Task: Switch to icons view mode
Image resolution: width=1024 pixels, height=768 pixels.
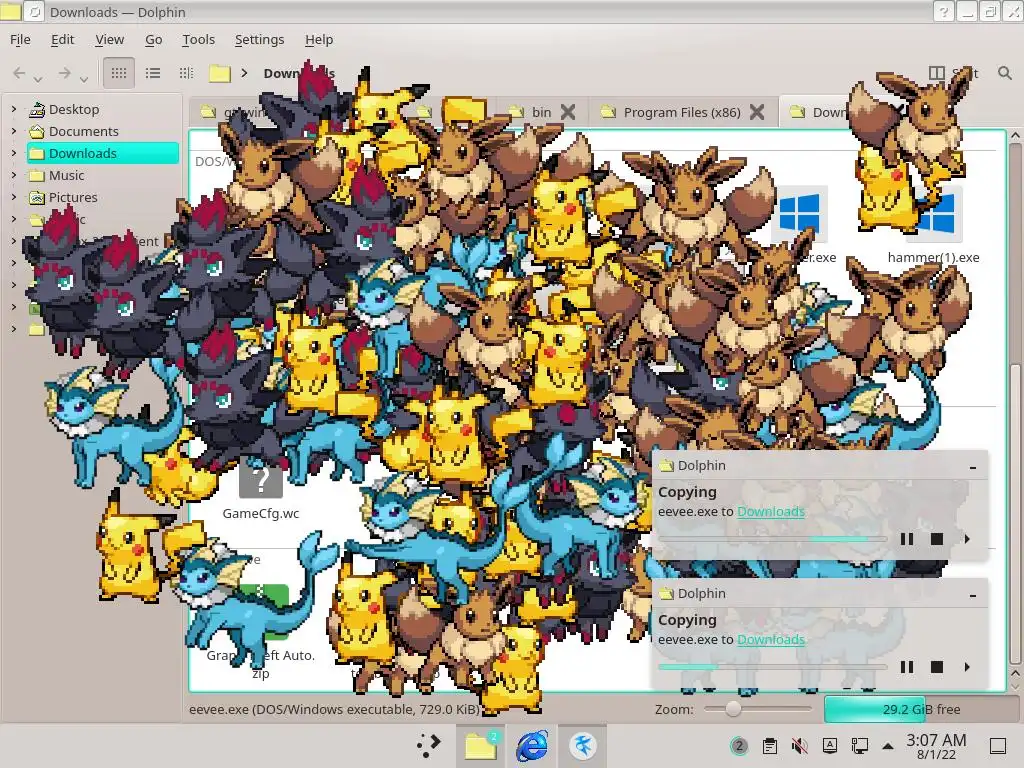Action: (x=119, y=72)
